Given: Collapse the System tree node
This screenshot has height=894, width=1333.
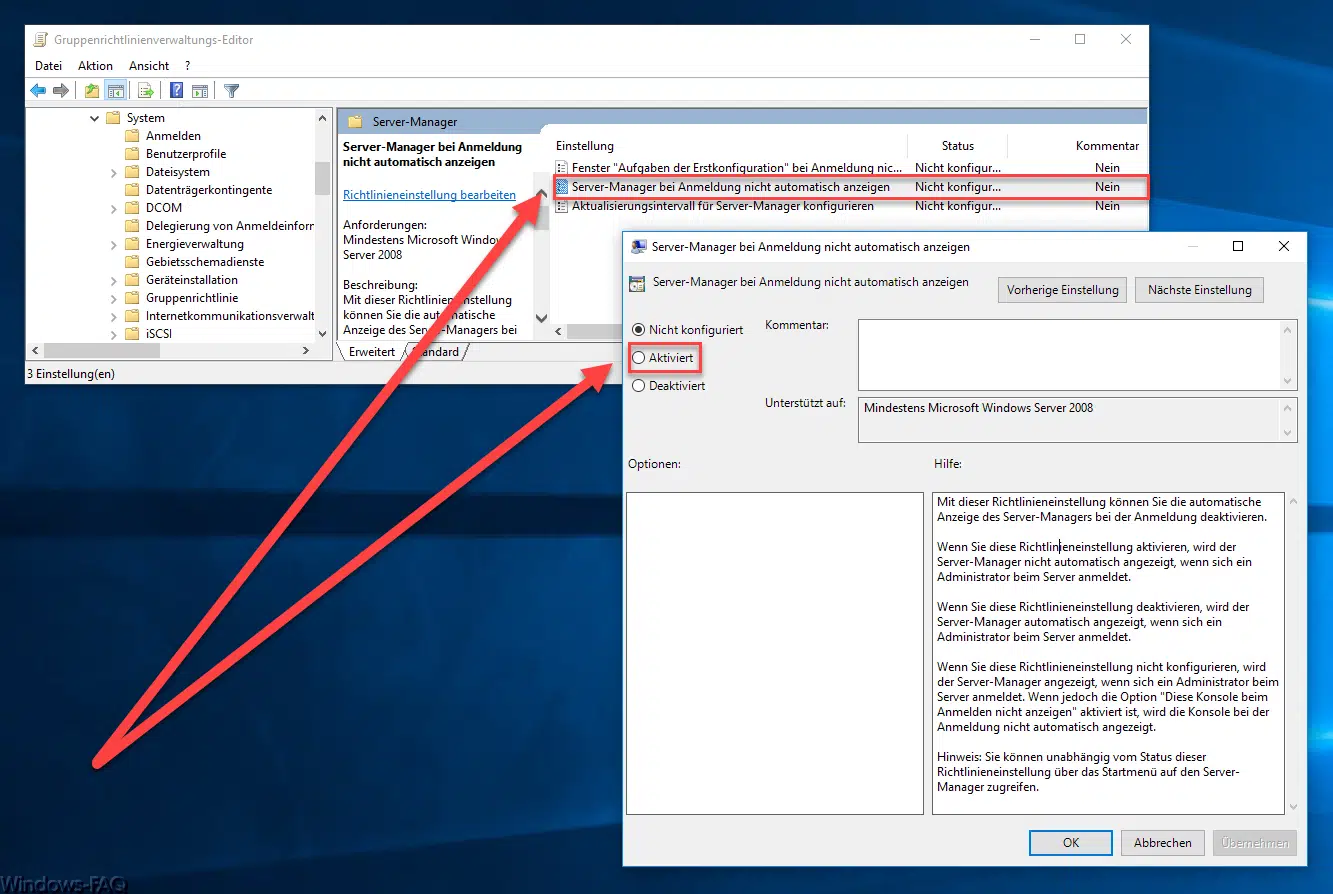Looking at the screenshot, I should [x=95, y=118].
